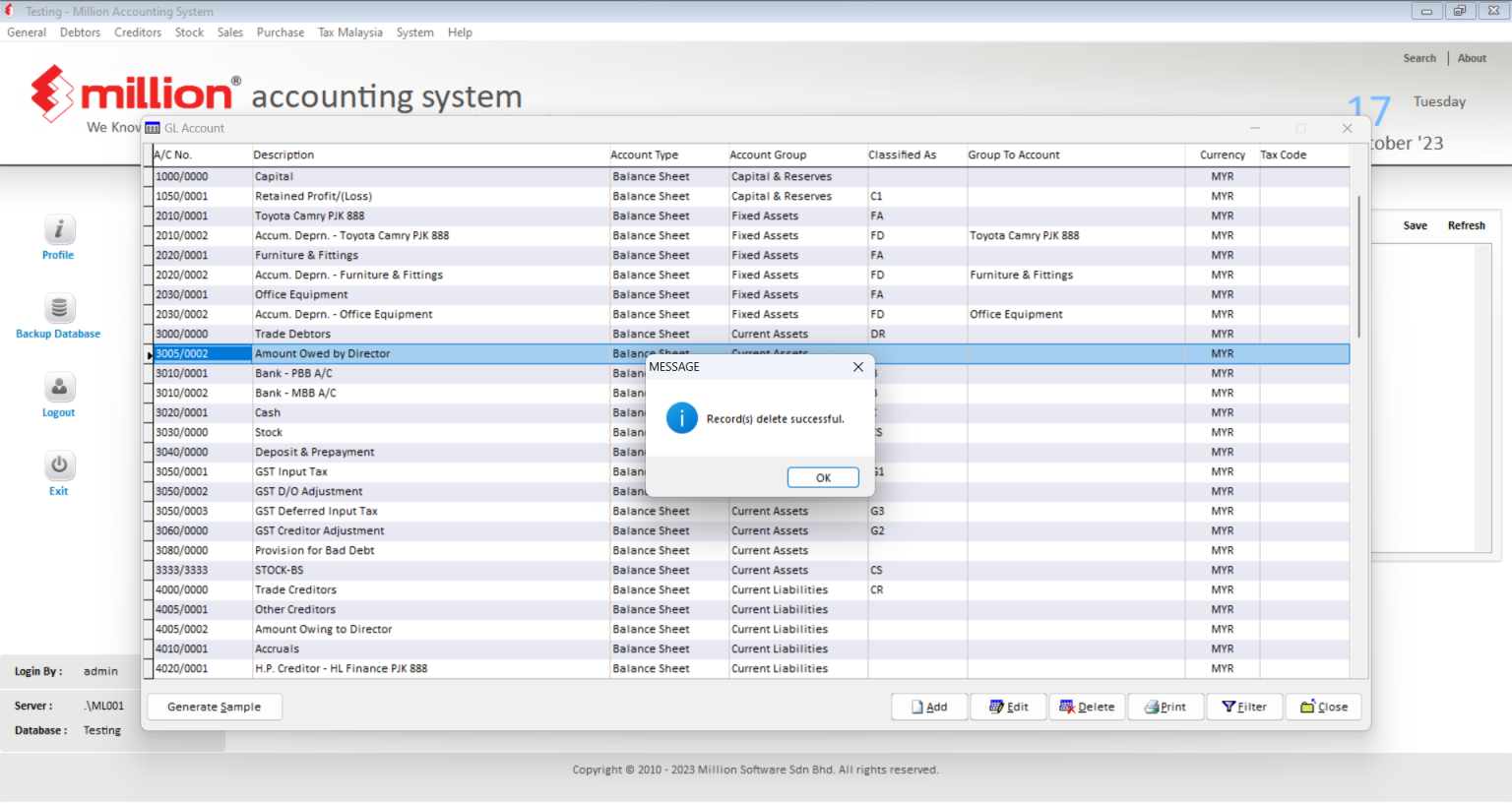
Task: Select the Trade Debtors row
Action: (x=751, y=334)
